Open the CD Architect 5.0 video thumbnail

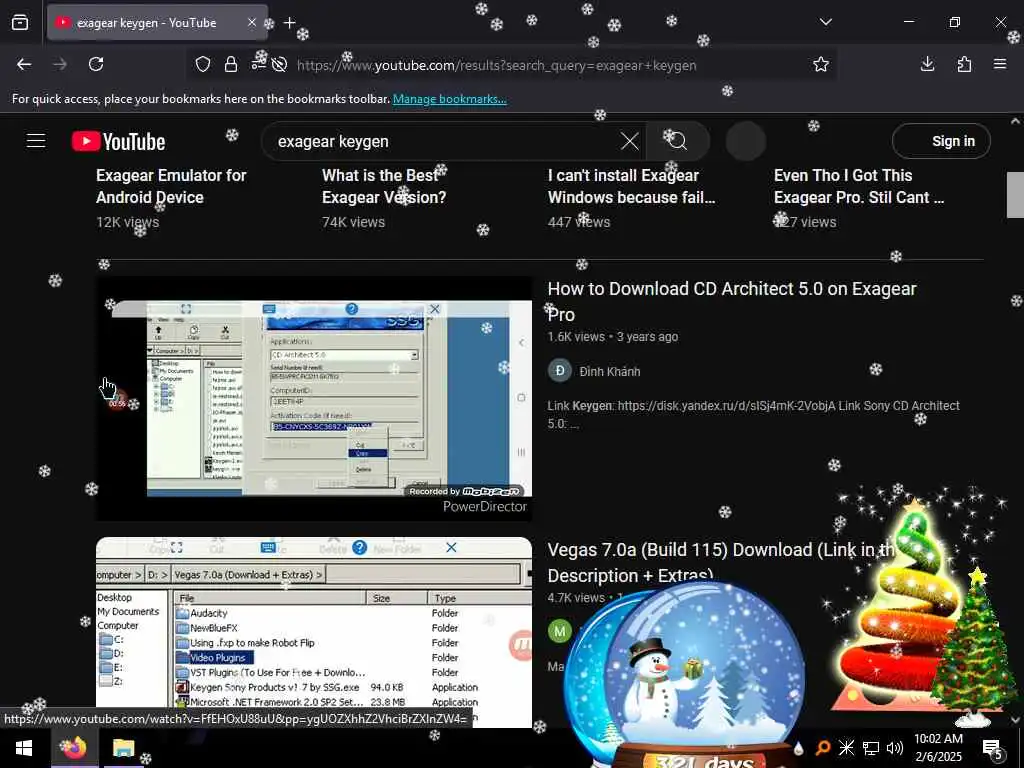tap(314, 398)
